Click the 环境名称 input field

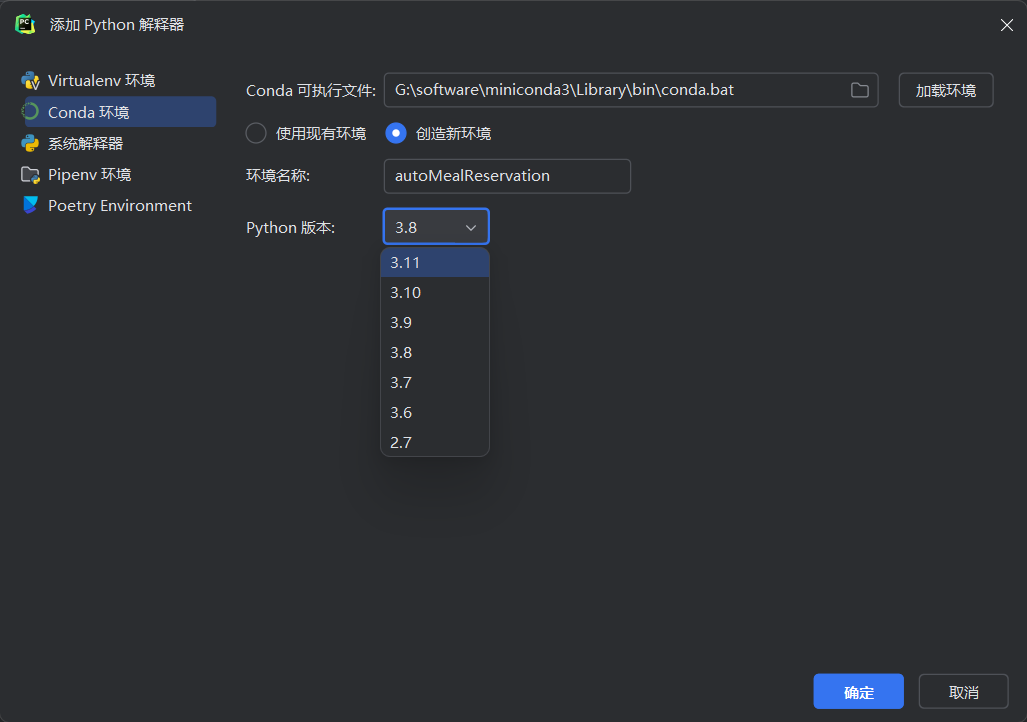tap(507, 176)
